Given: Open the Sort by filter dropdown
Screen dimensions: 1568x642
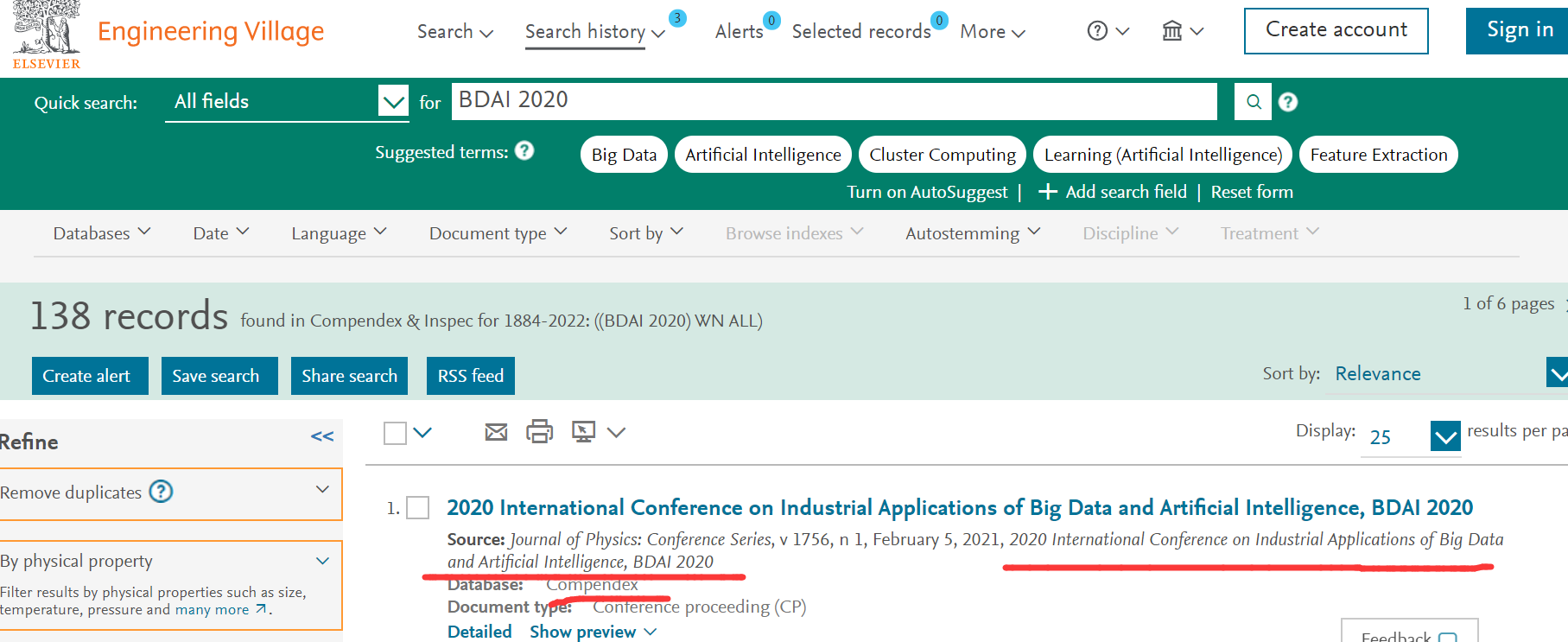Looking at the screenshot, I should tap(646, 233).
